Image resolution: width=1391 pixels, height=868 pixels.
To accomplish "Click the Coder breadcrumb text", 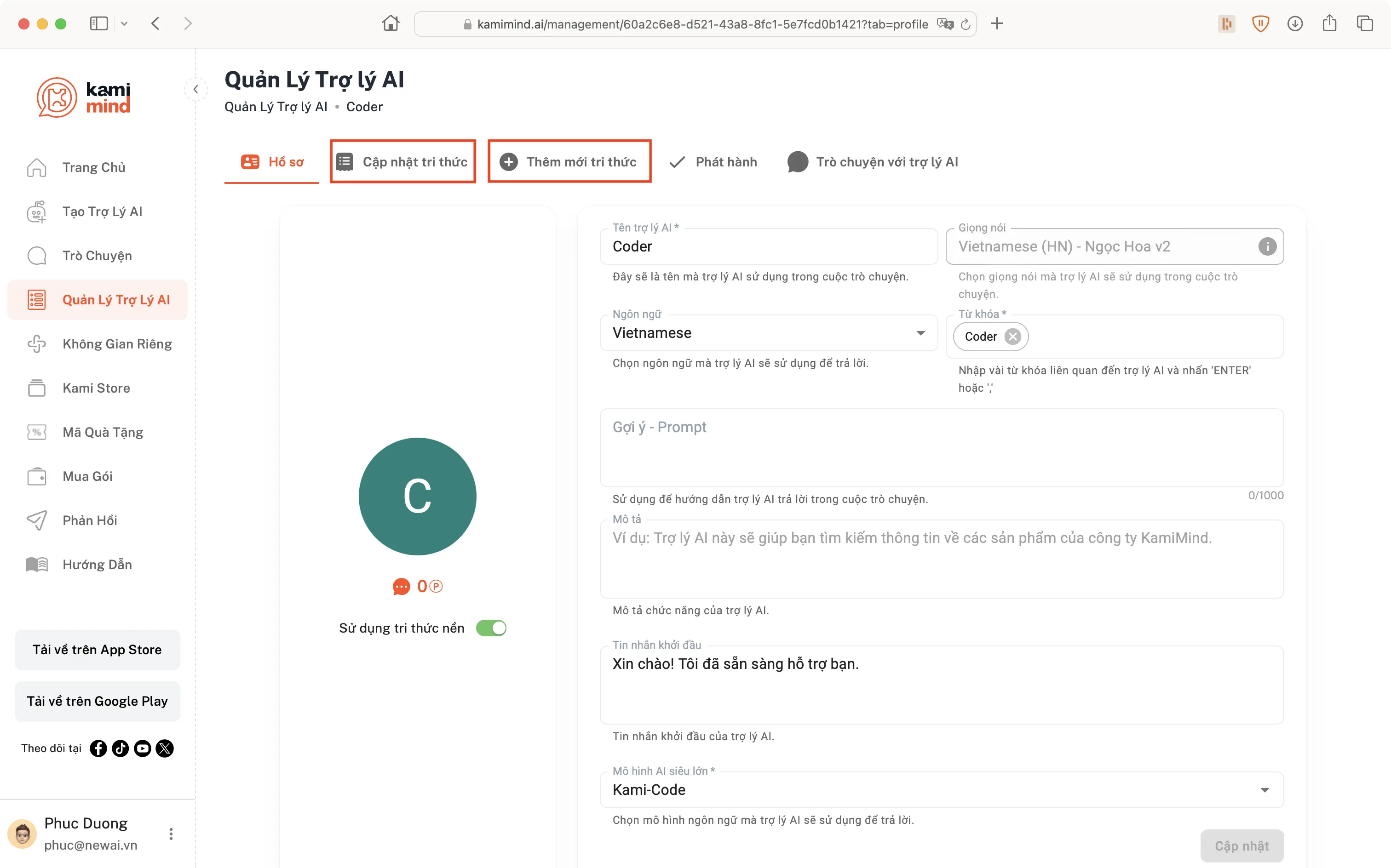I will pyautogui.click(x=364, y=107).
